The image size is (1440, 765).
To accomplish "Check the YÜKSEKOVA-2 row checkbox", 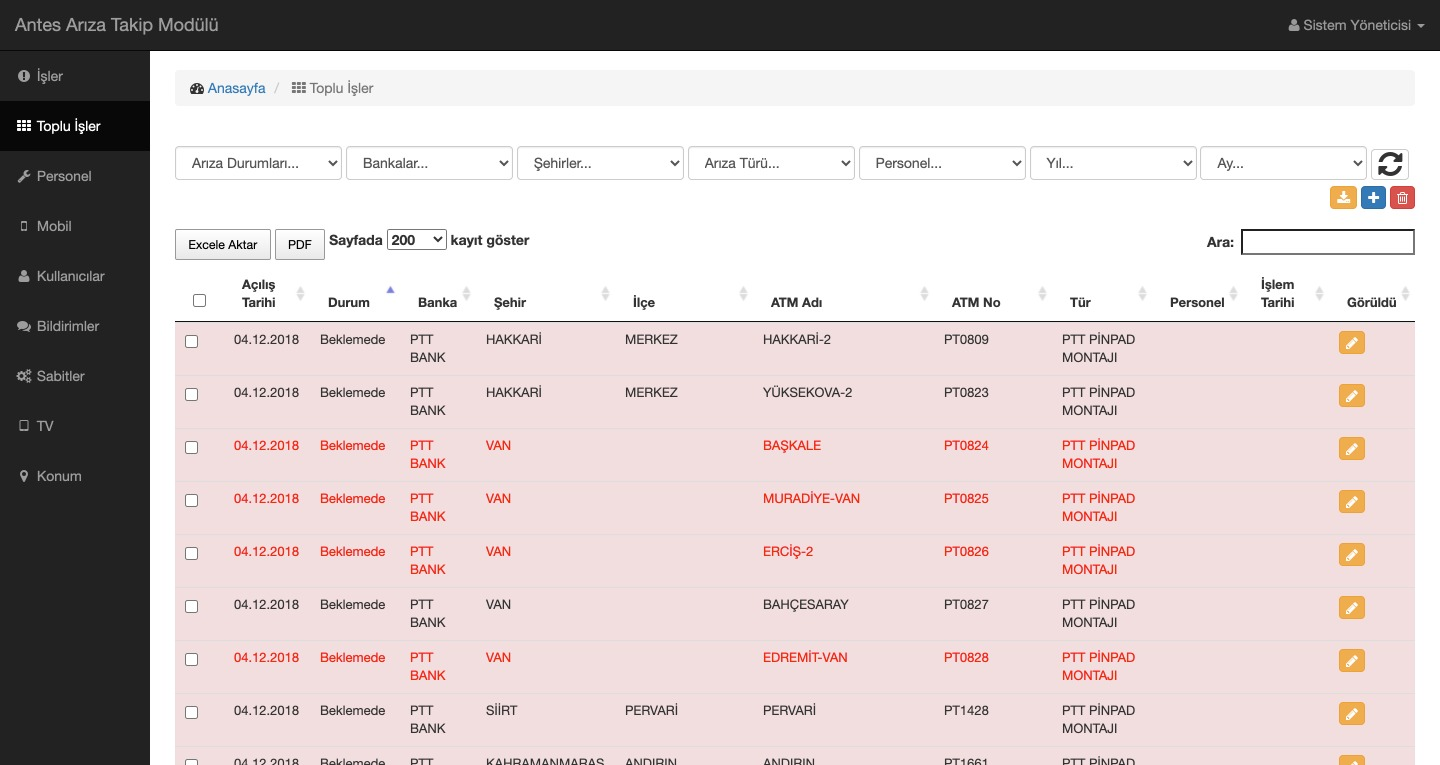I will click(x=192, y=395).
